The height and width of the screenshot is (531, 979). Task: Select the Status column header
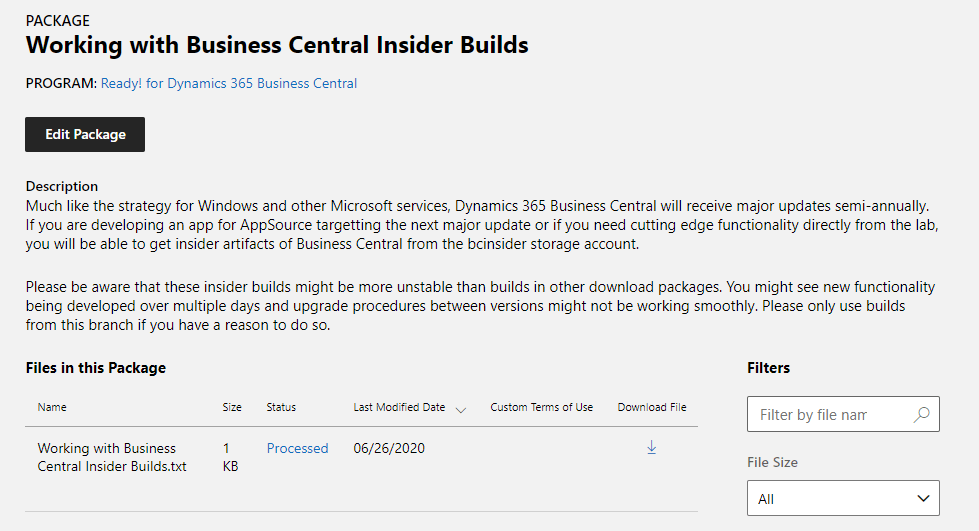click(281, 407)
